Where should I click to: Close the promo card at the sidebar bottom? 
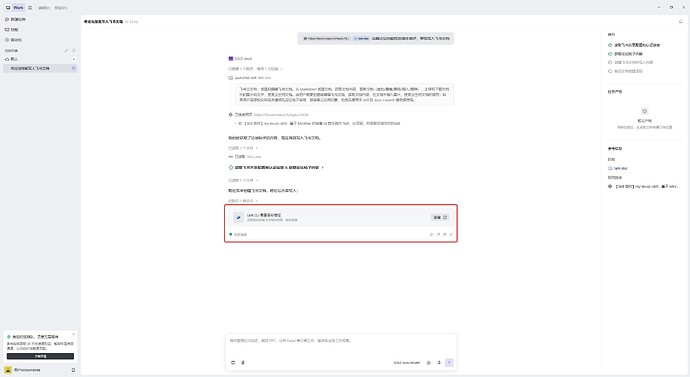(73, 335)
